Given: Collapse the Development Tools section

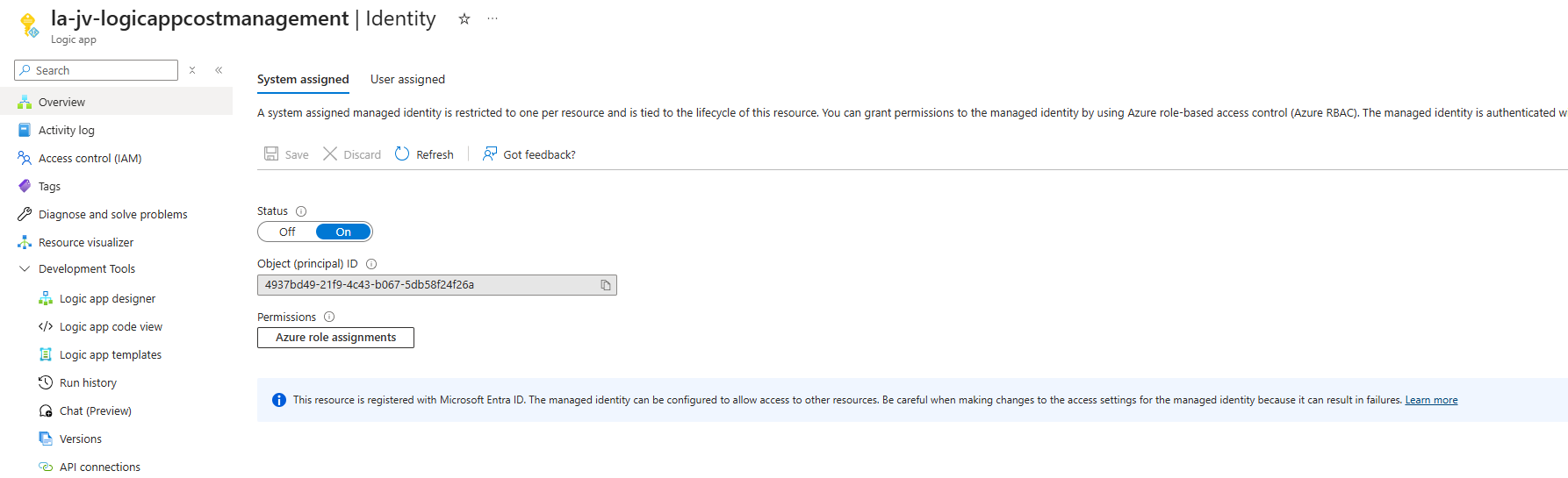Looking at the screenshot, I should click(25, 268).
